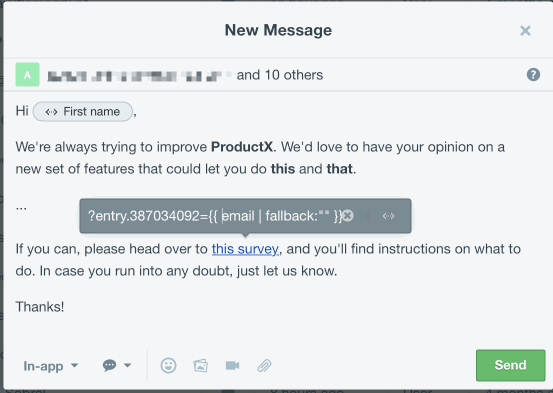This screenshot has height=393, width=553.
Task: Select the First name attribute chip
Action: [x=83, y=112]
